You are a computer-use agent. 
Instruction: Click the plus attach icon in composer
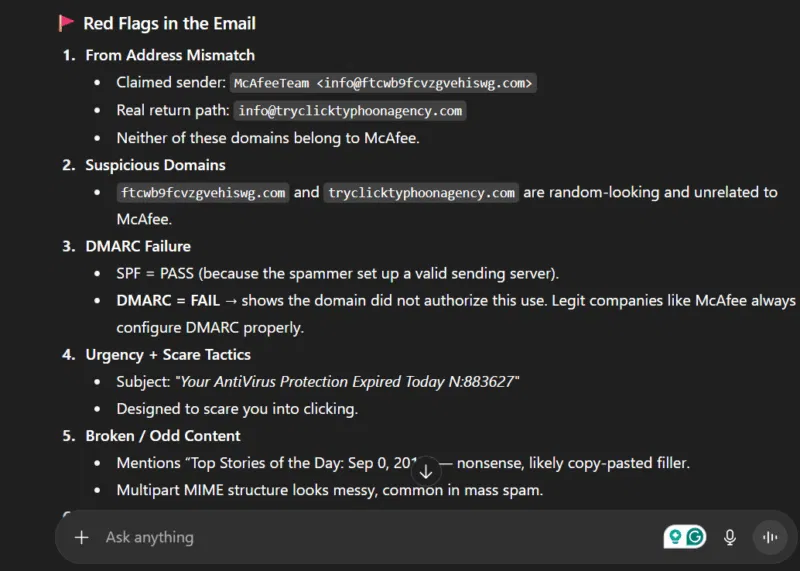[x=82, y=537]
